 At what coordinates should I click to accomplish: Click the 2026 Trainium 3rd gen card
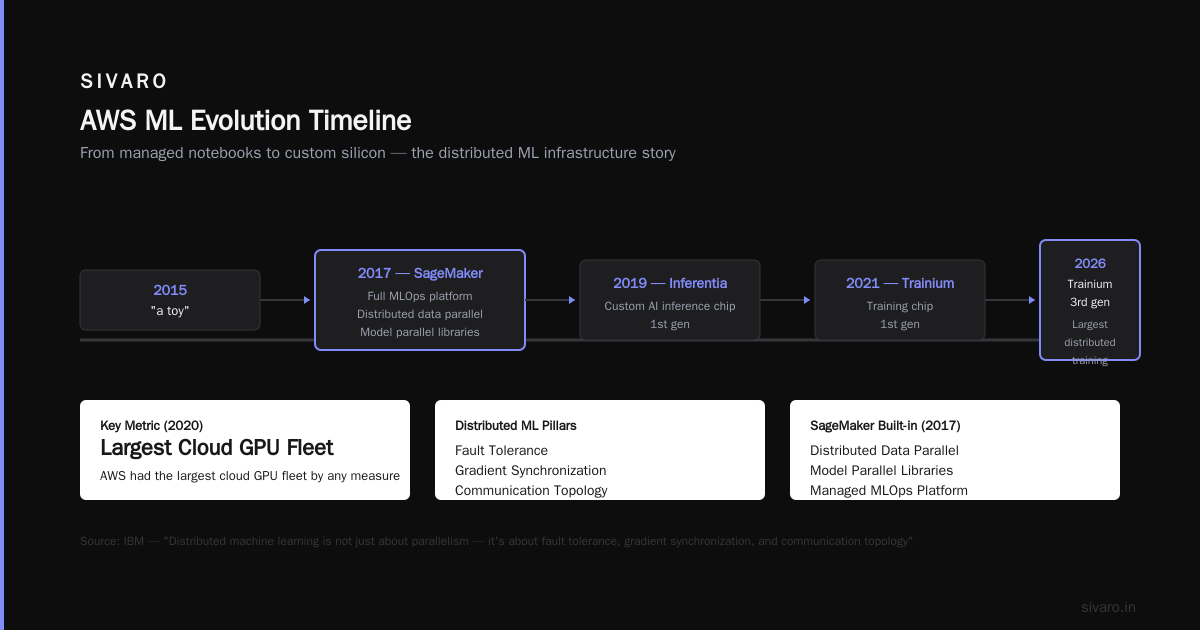[x=1090, y=300]
